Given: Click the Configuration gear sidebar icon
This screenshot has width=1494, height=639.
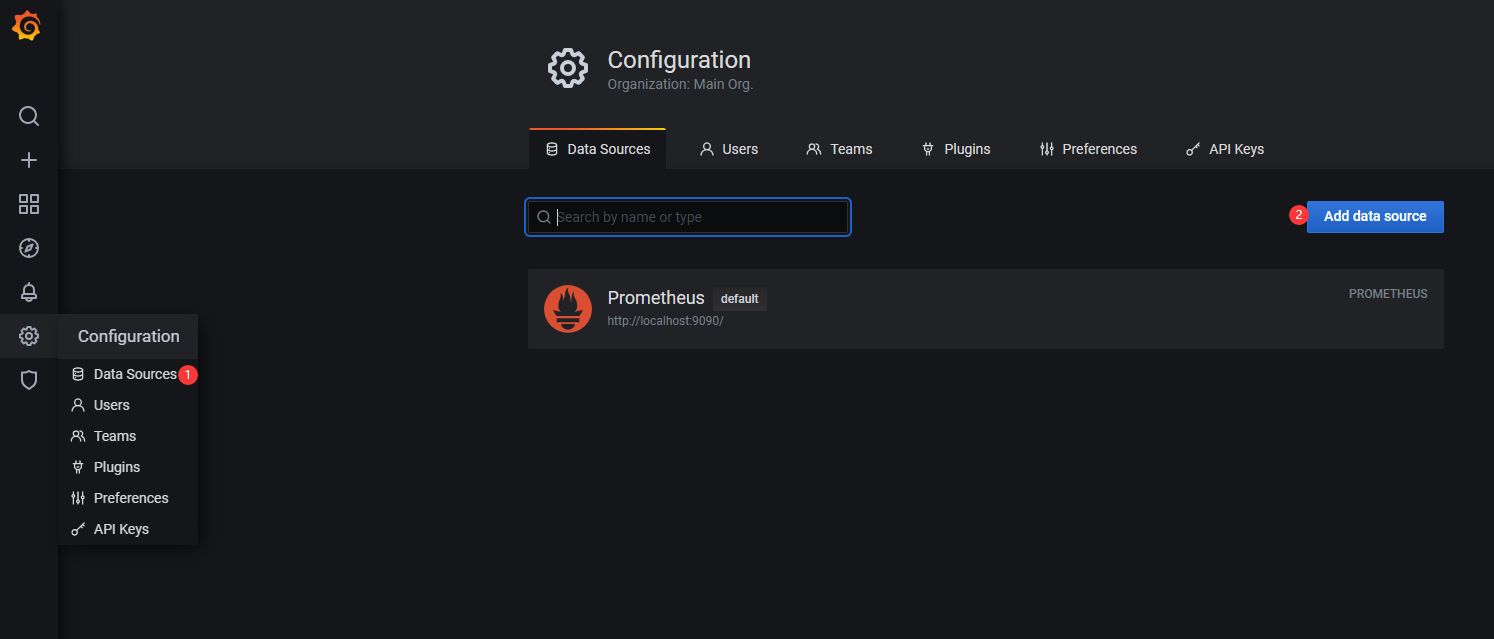Looking at the screenshot, I should pos(29,336).
